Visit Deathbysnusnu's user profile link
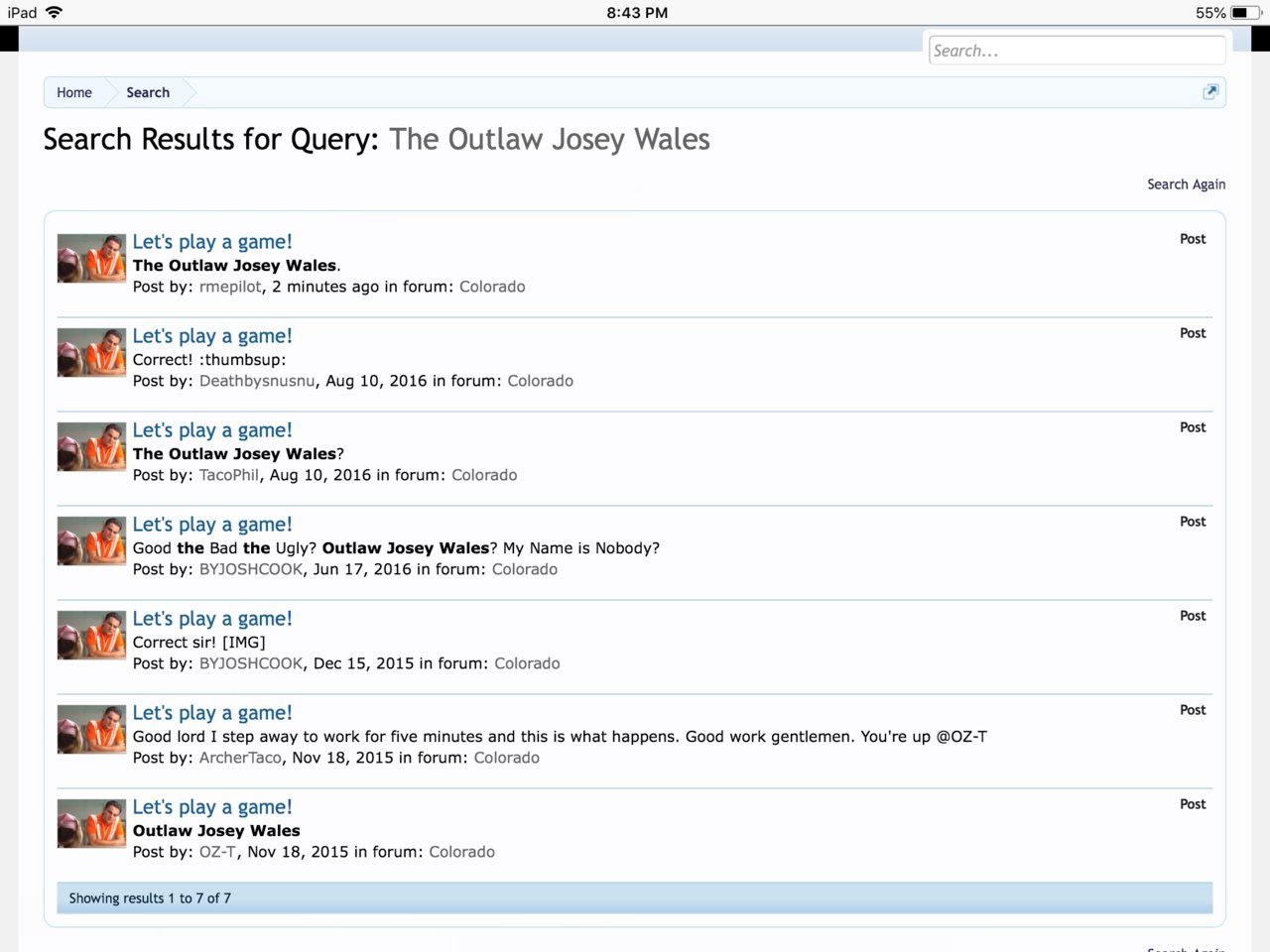This screenshot has width=1270, height=952. coord(257,381)
